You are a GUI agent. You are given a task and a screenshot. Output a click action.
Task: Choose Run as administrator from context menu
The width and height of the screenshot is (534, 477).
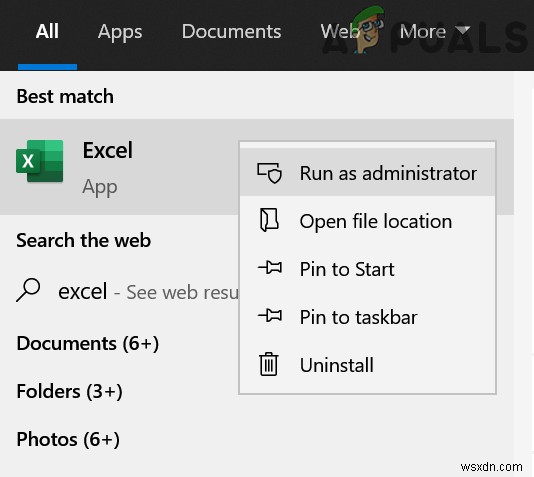pyautogui.click(x=367, y=173)
